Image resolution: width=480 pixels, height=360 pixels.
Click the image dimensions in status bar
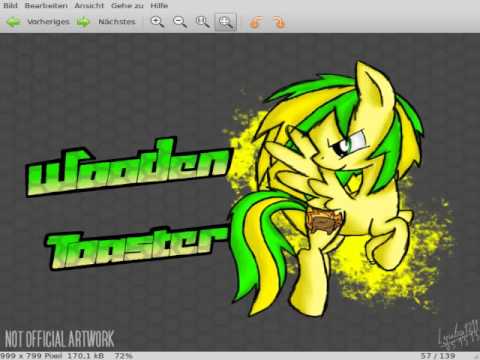(x=31, y=356)
